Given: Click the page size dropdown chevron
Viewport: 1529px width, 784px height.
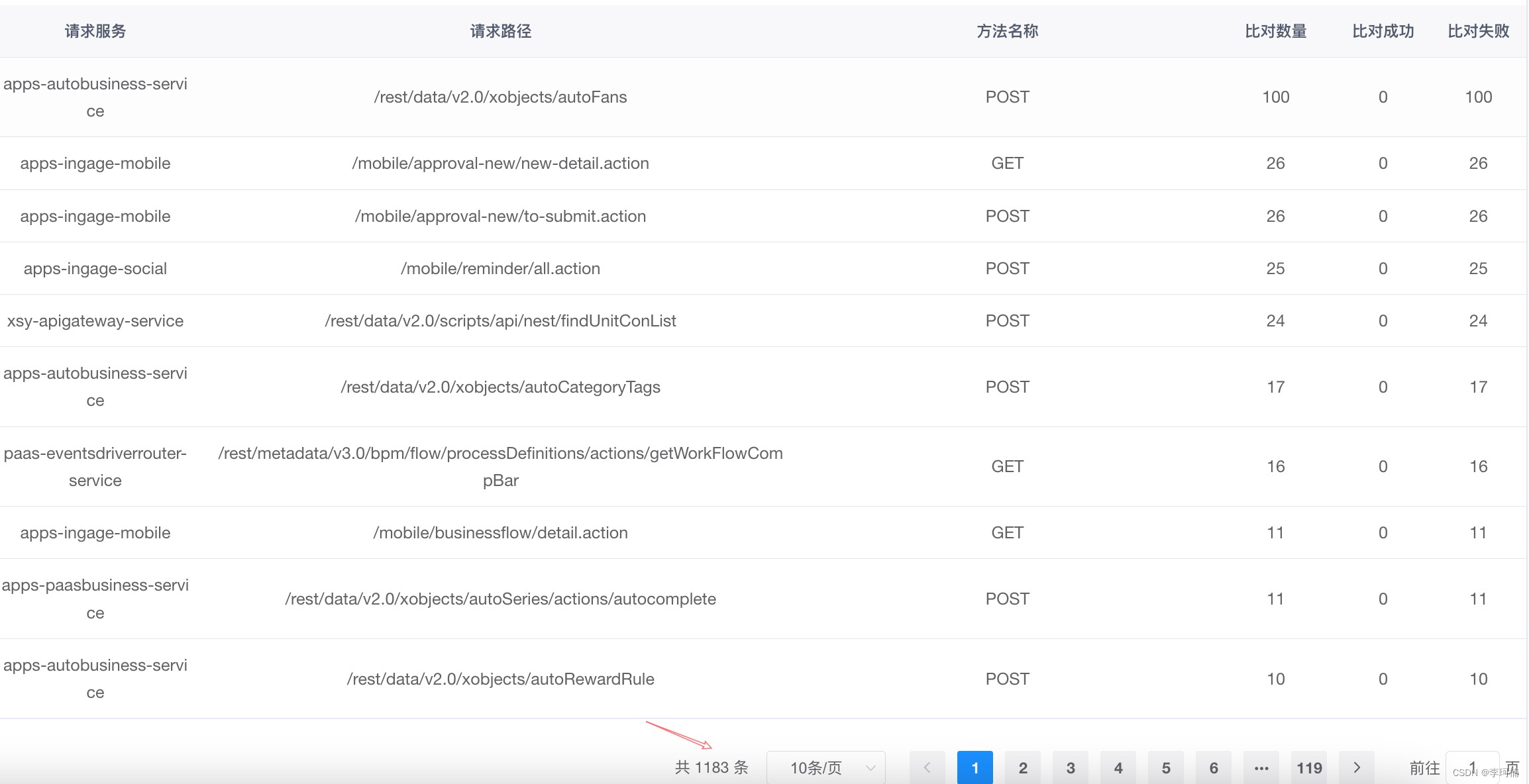Looking at the screenshot, I should click(870, 768).
